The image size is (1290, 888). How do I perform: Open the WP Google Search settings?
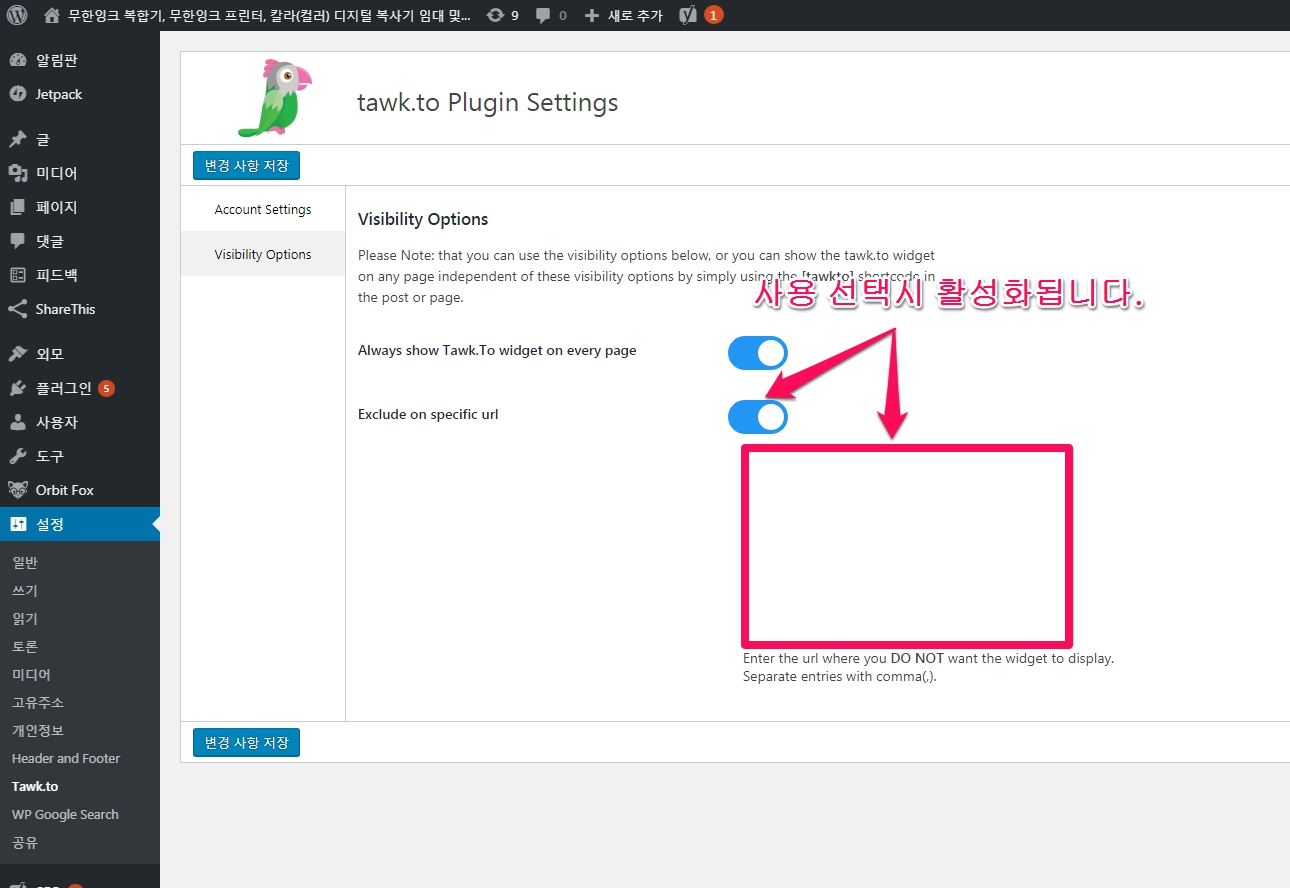[65, 814]
